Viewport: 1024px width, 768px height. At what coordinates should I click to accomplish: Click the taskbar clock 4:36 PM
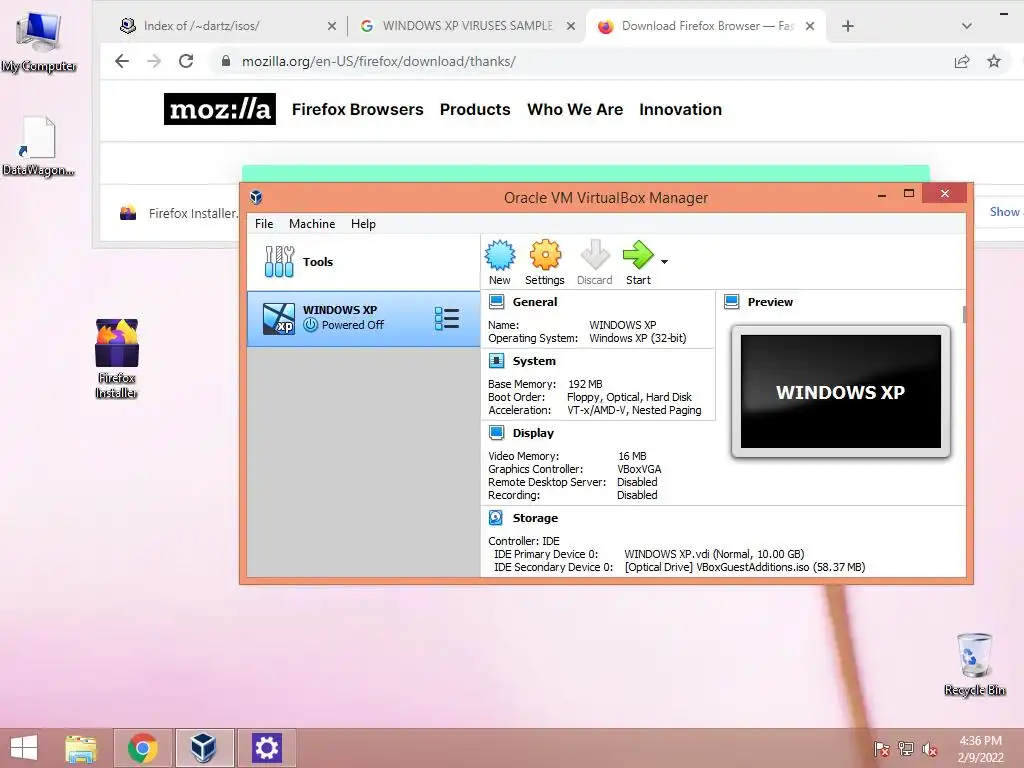click(980, 749)
